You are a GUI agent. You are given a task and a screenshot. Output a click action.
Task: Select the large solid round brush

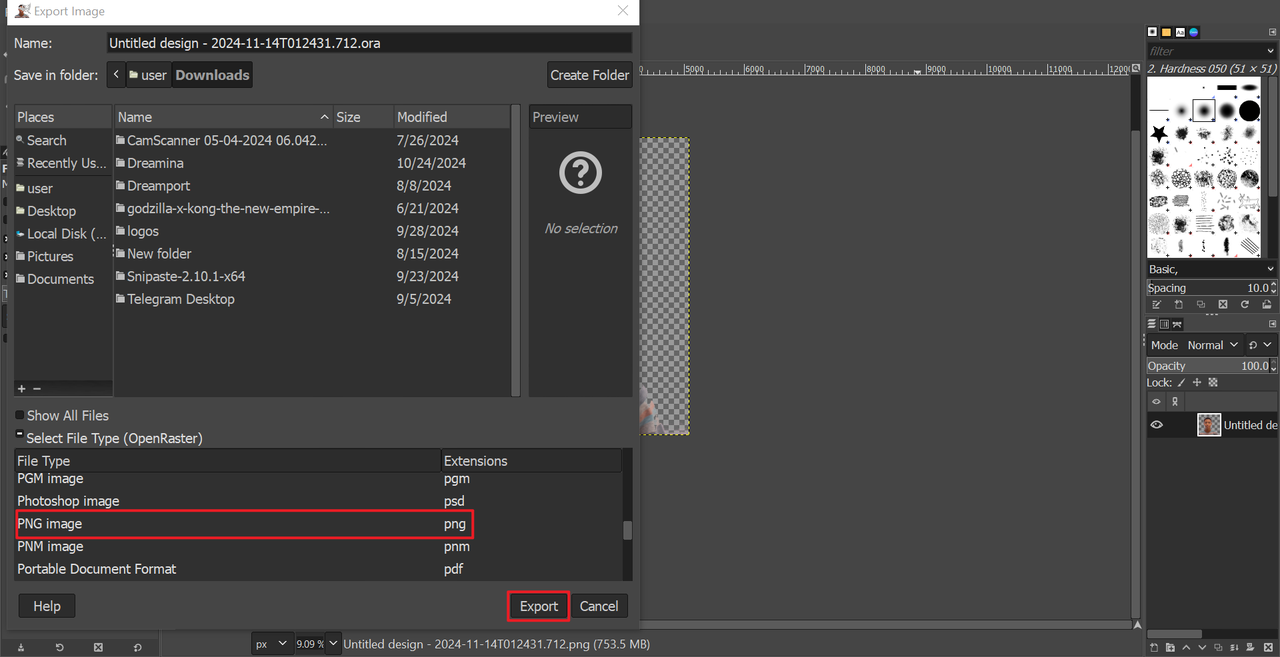click(1250, 110)
